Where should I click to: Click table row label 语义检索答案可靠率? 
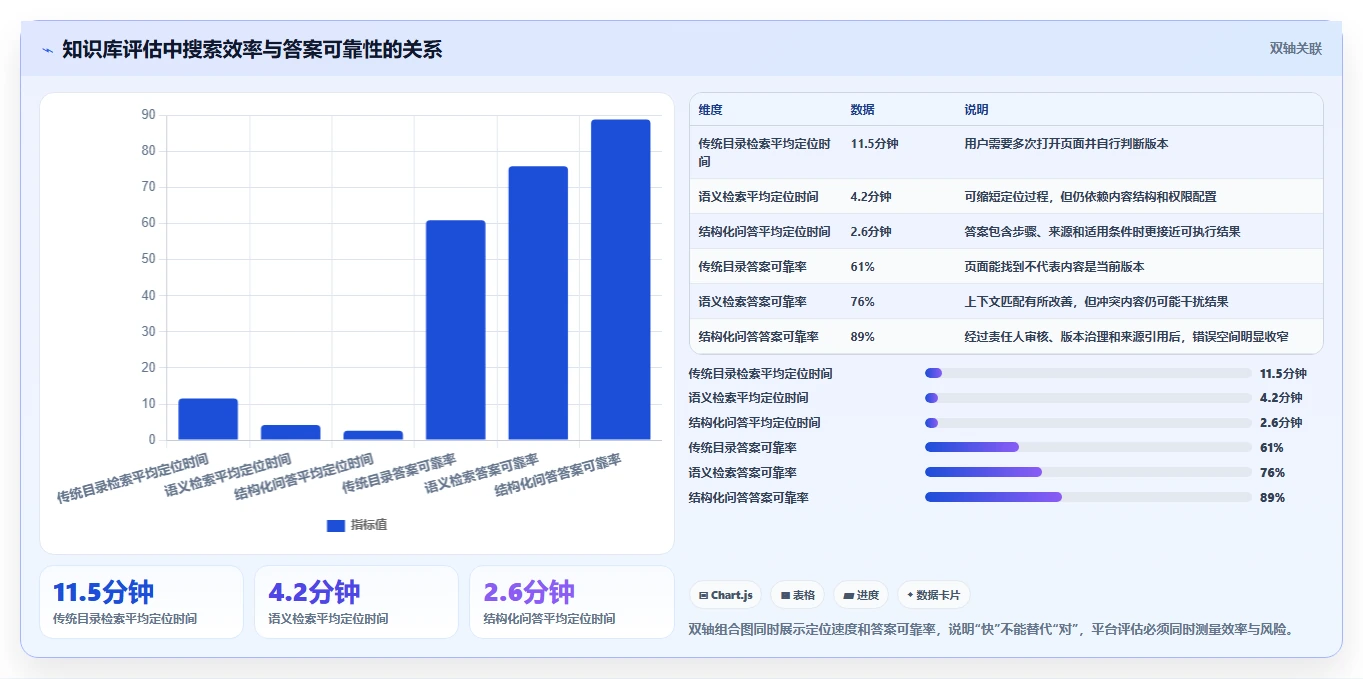click(x=752, y=301)
